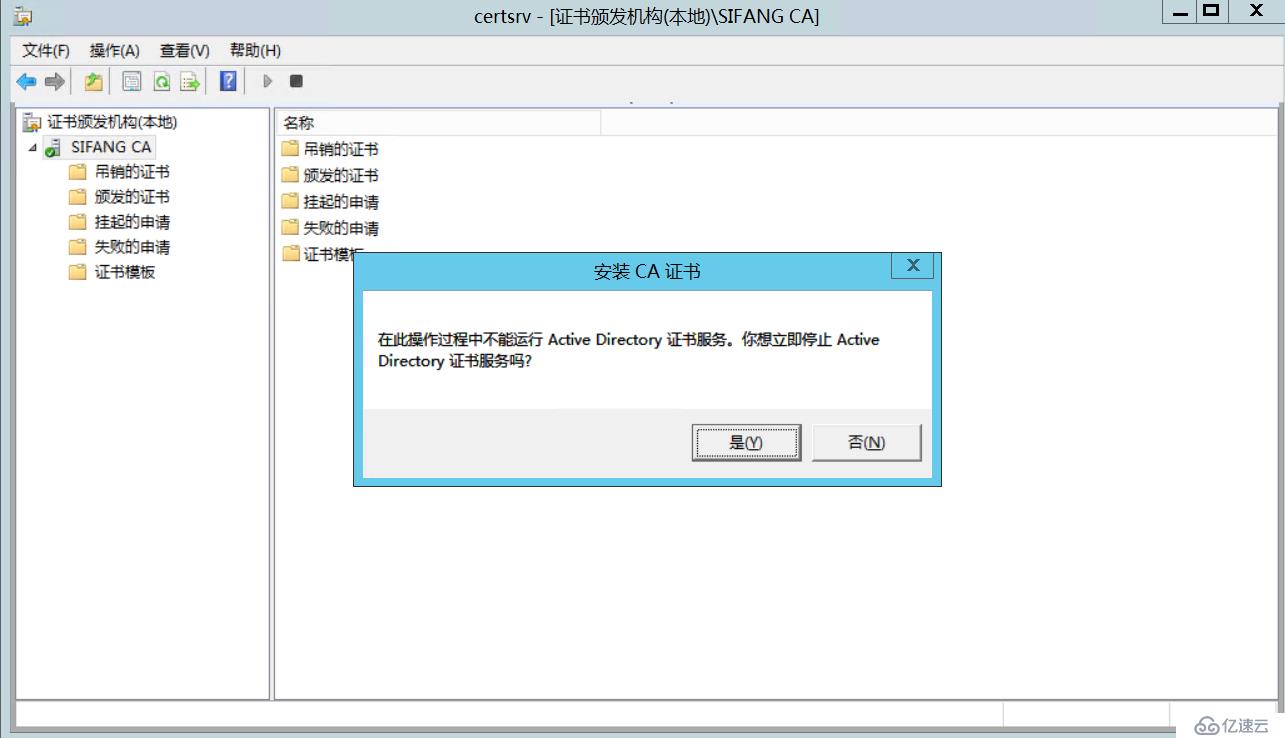The height and width of the screenshot is (738, 1285).
Task: Click folder icon of 颁发的证书 in right list
Action: (x=290, y=175)
